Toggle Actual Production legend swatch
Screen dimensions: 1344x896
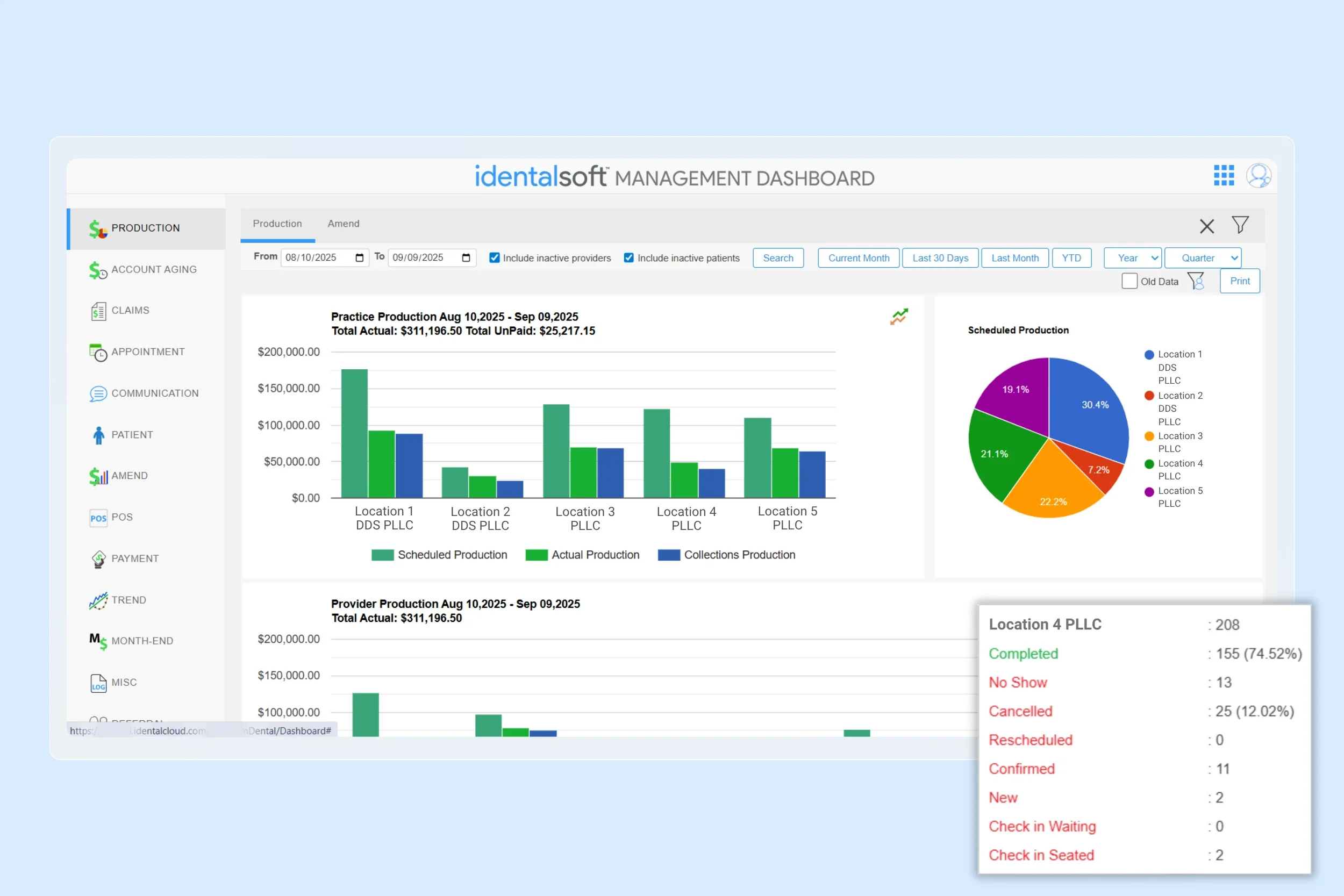tap(536, 555)
